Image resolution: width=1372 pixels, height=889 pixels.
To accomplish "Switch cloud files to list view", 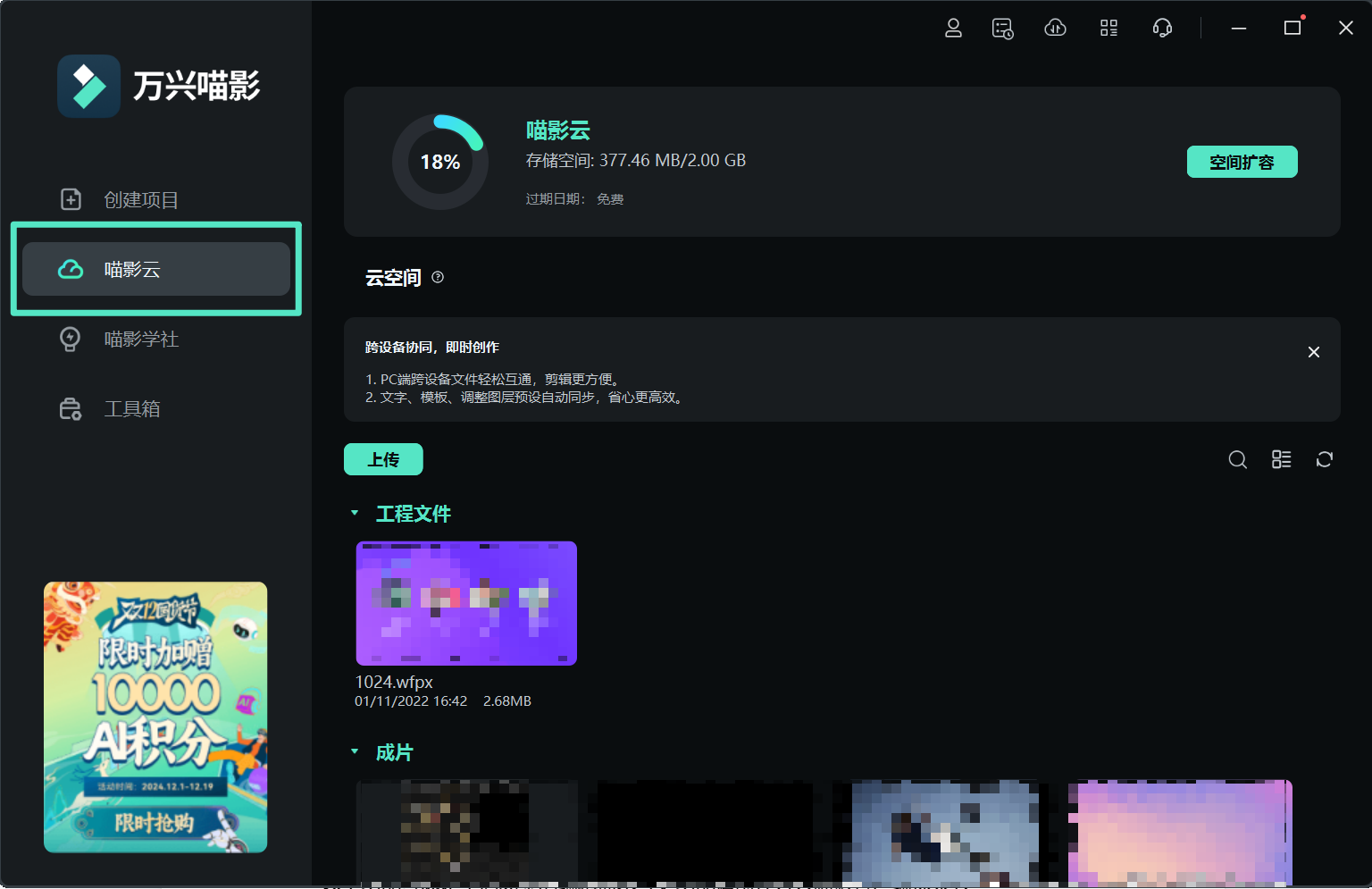I will point(1281,459).
